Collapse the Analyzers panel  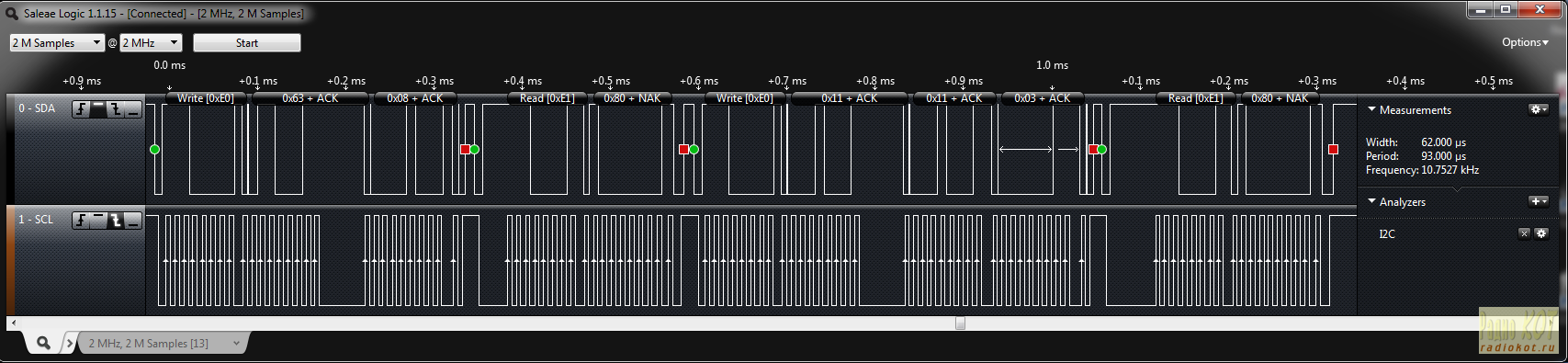tap(1372, 201)
